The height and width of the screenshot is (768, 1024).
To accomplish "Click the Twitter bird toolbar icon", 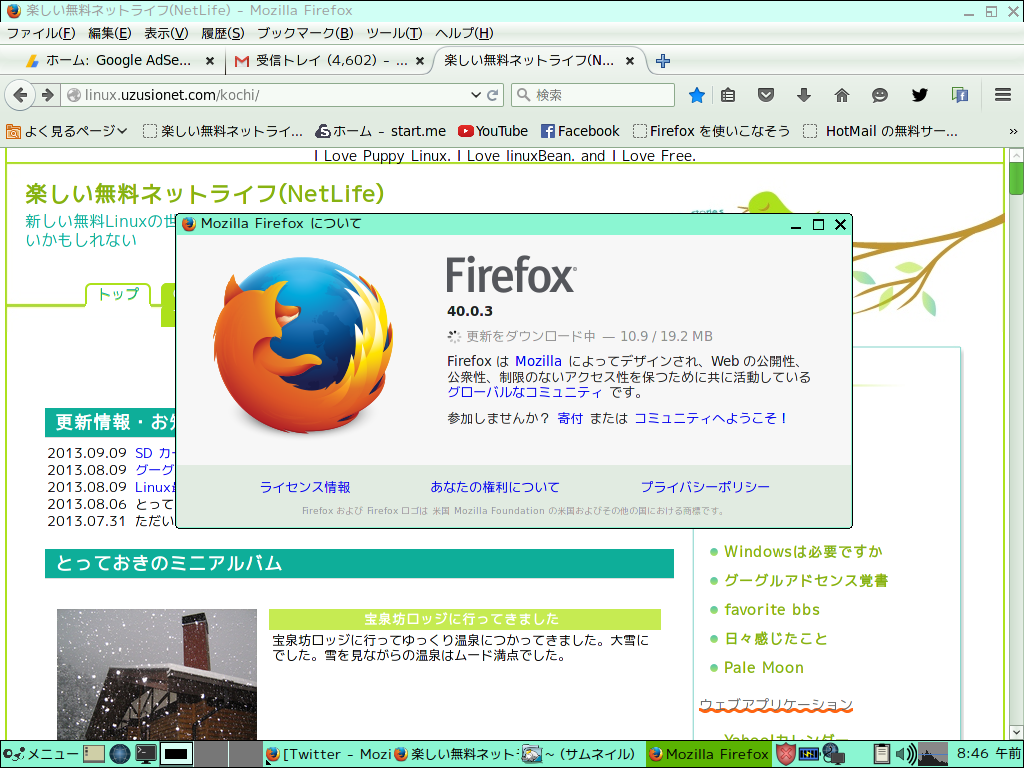I will 920,95.
